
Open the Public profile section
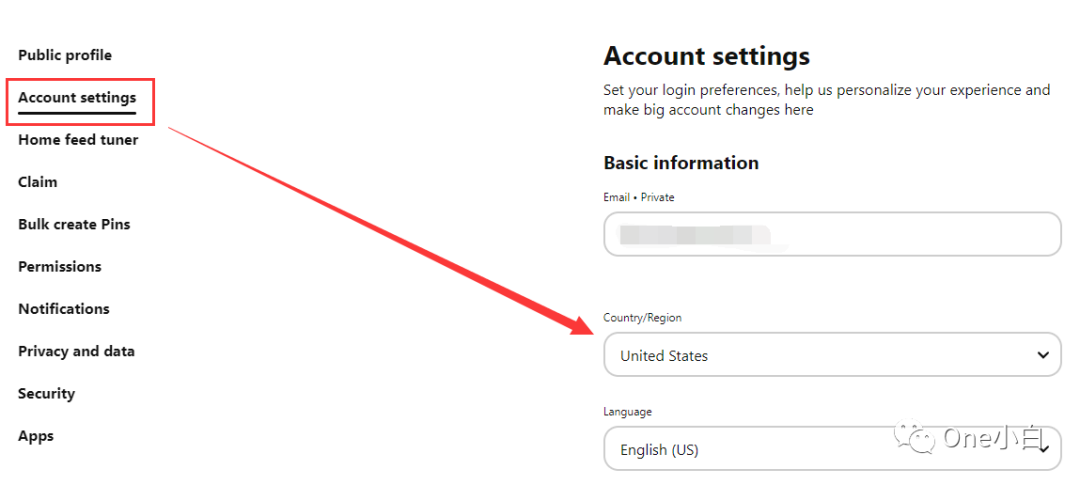(65, 55)
